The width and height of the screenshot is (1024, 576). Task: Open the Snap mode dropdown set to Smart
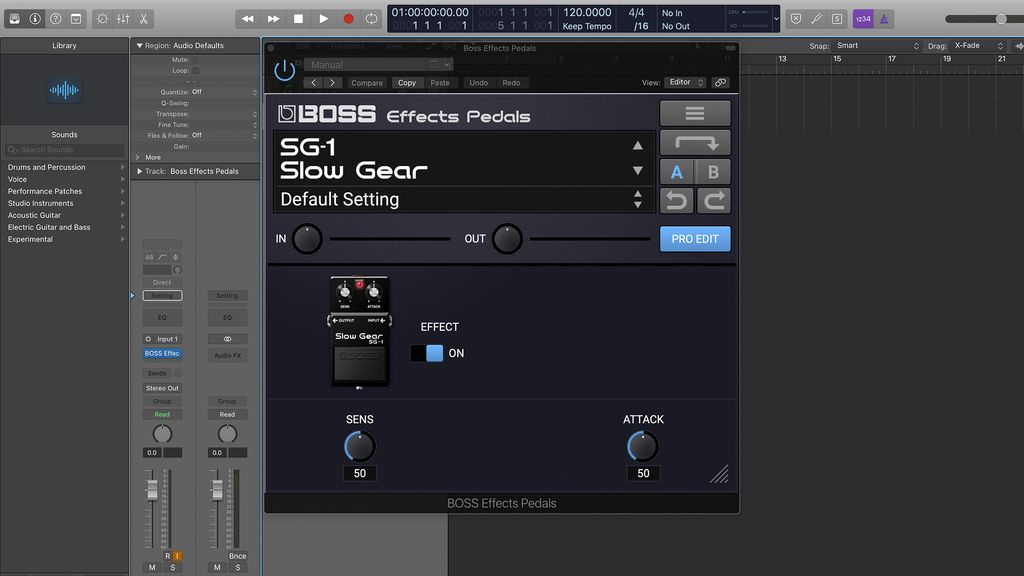click(877, 44)
